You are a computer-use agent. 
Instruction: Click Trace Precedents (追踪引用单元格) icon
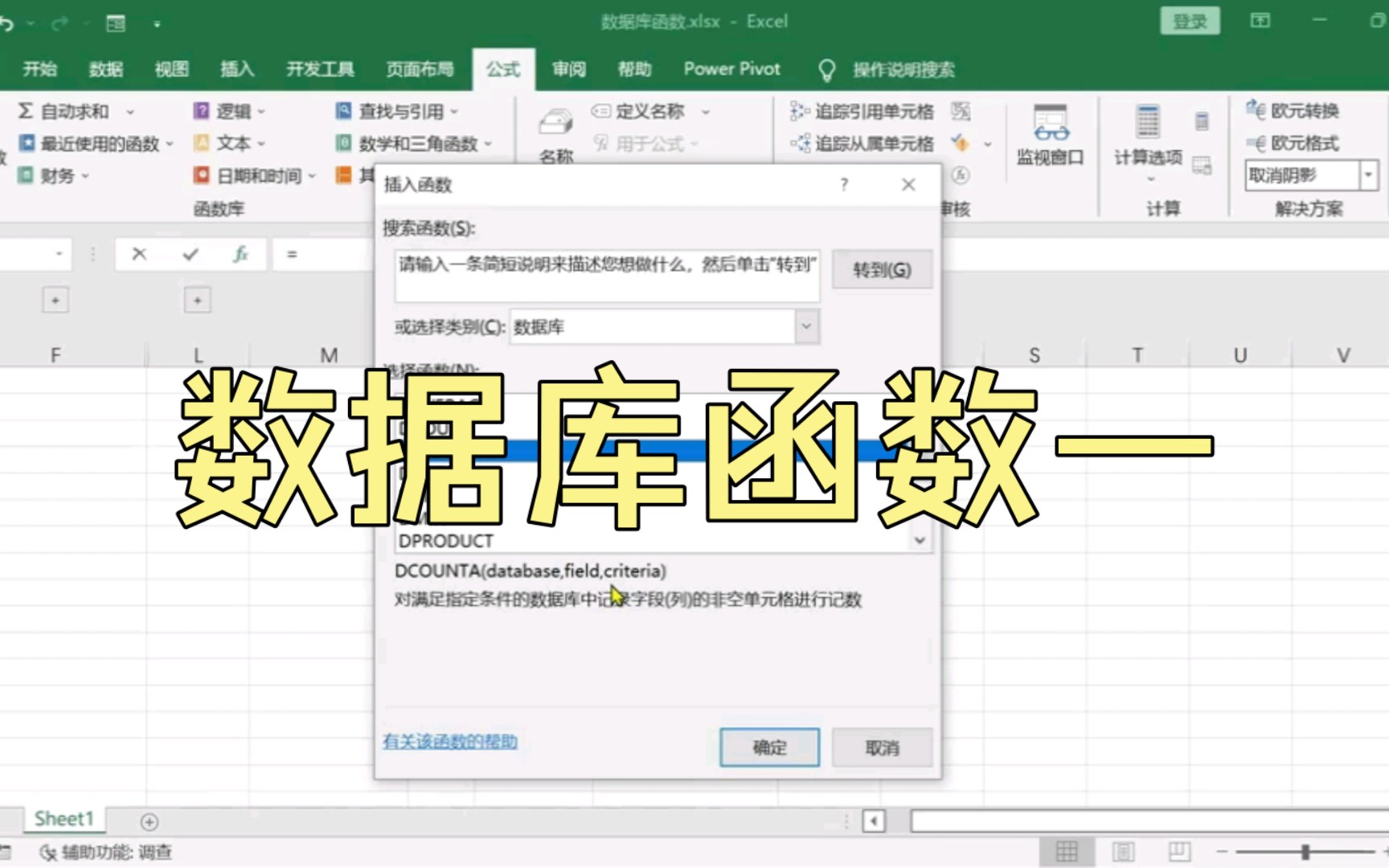click(x=862, y=112)
